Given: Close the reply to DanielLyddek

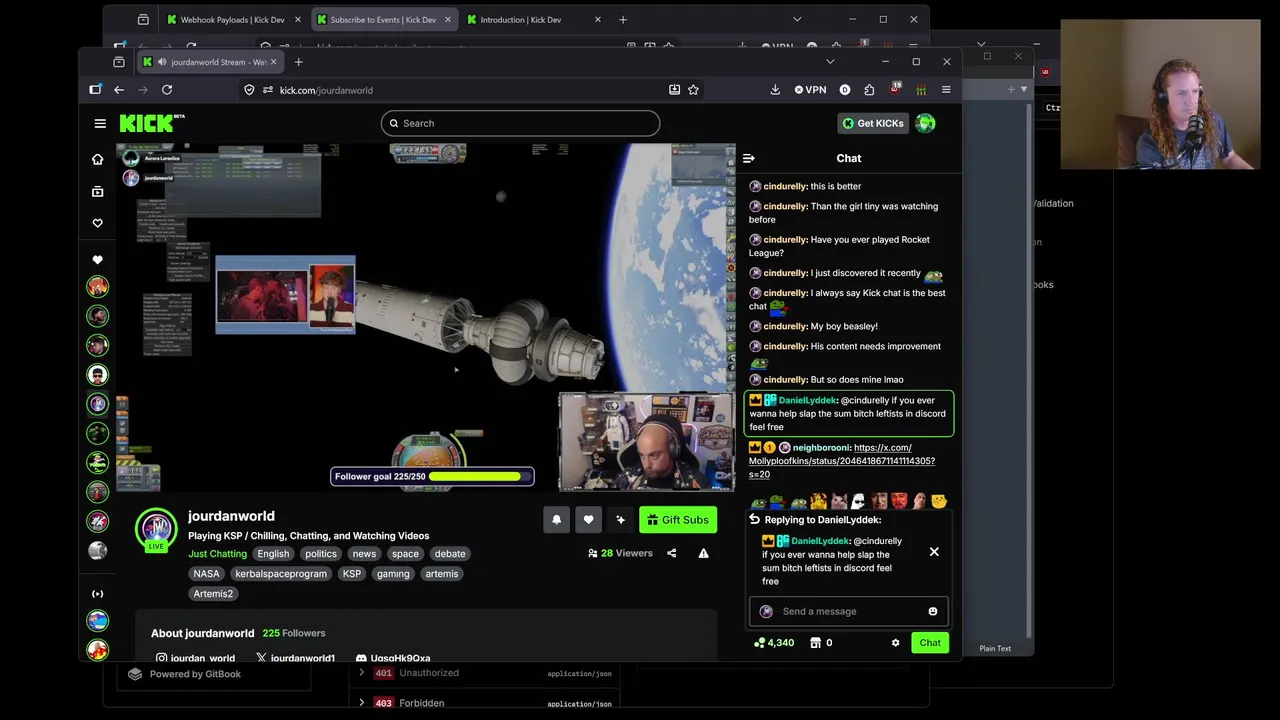Looking at the screenshot, I should coord(934,552).
